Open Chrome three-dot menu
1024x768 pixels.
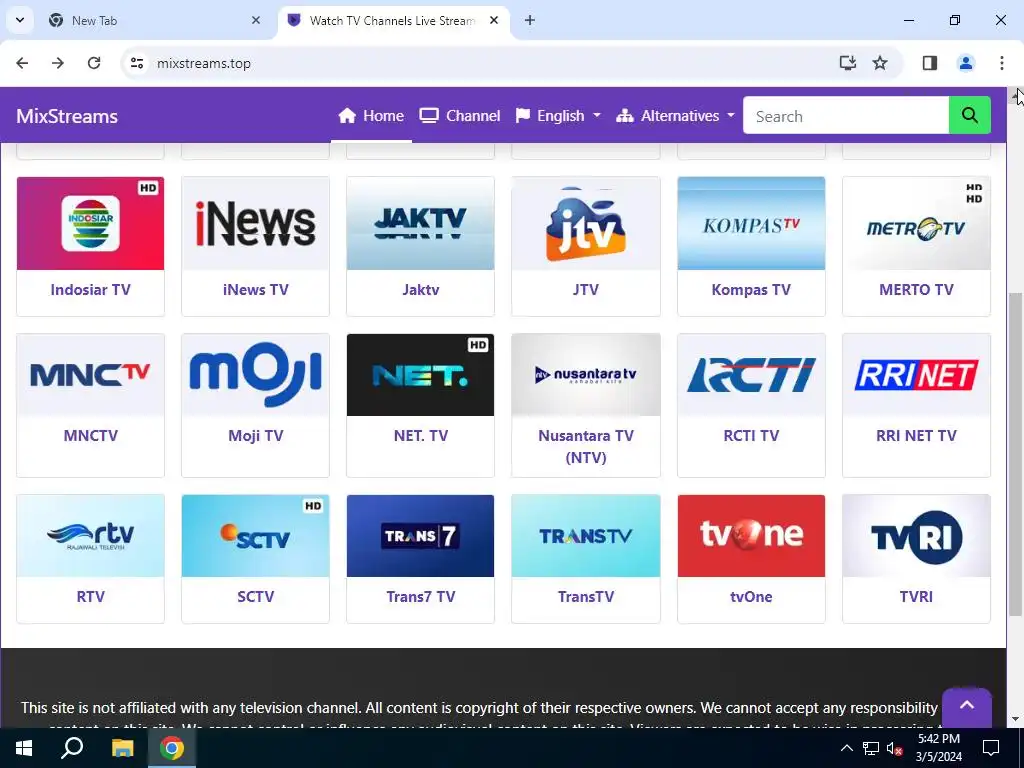coord(1002,63)
